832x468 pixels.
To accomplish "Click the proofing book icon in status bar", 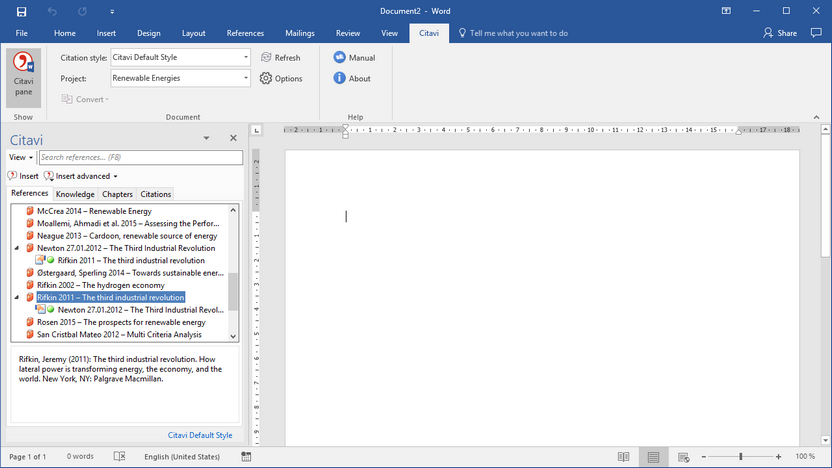I will [x=119, y=456].
